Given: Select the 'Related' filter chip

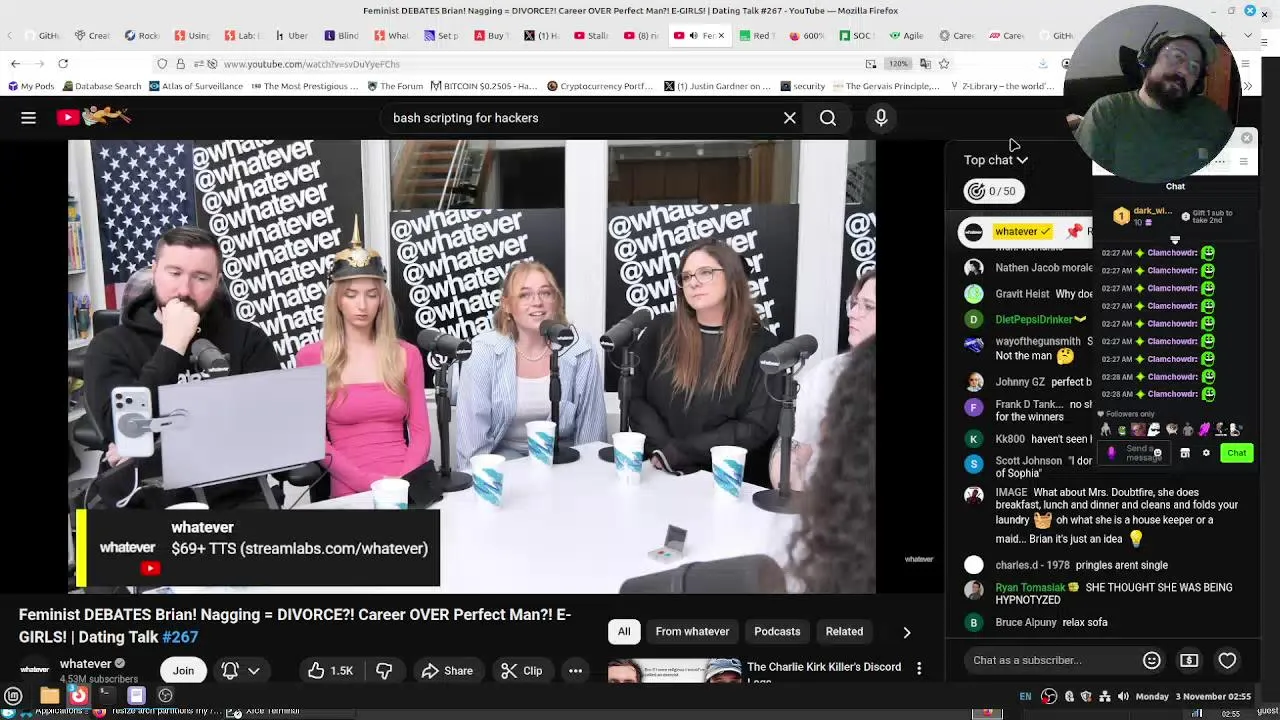Looking at the screenshot, I should tap(844, 631).
